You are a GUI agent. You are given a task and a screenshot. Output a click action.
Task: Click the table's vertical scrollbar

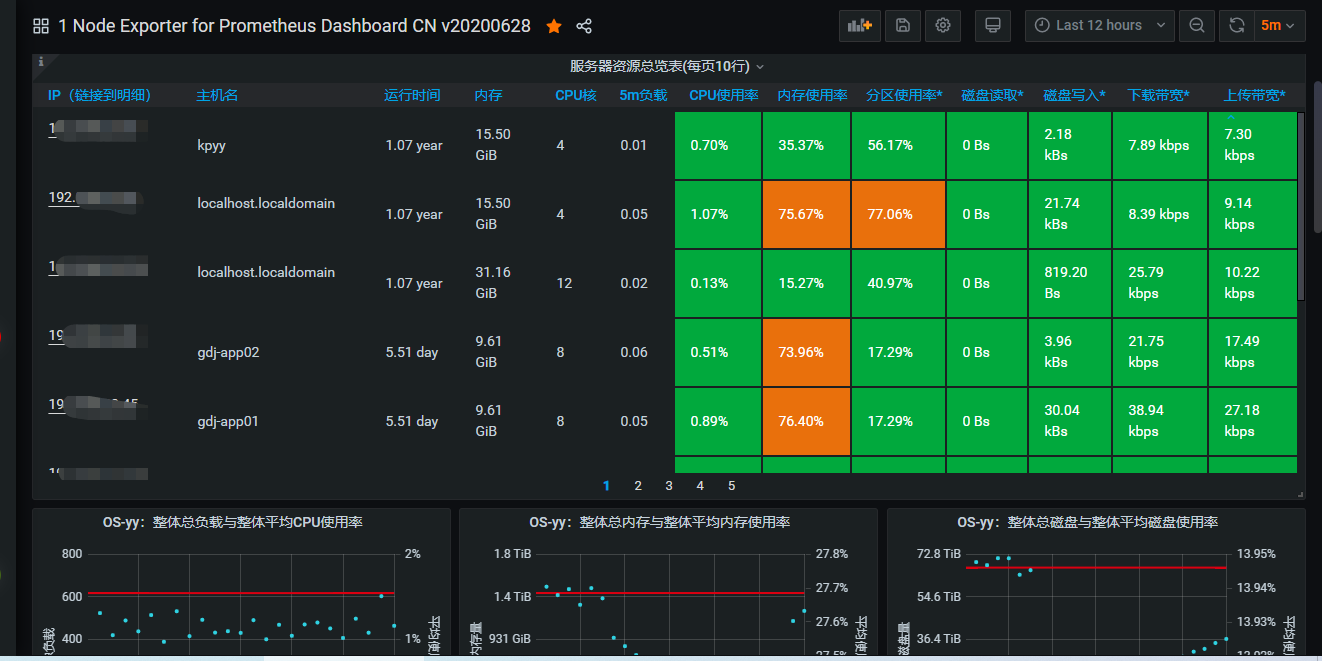click(1300, 205)
